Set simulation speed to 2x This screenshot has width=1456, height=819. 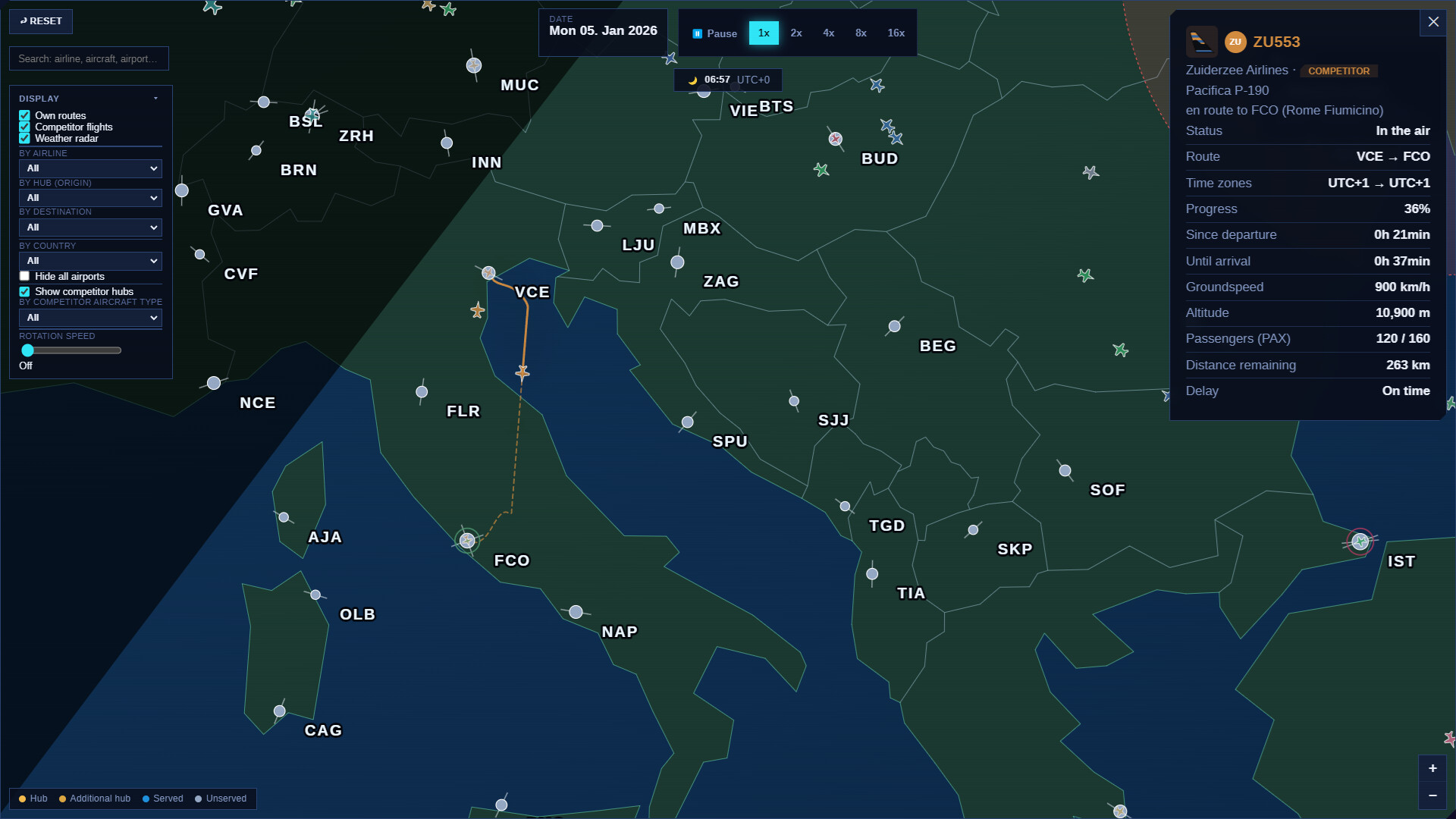coord(796,33)
